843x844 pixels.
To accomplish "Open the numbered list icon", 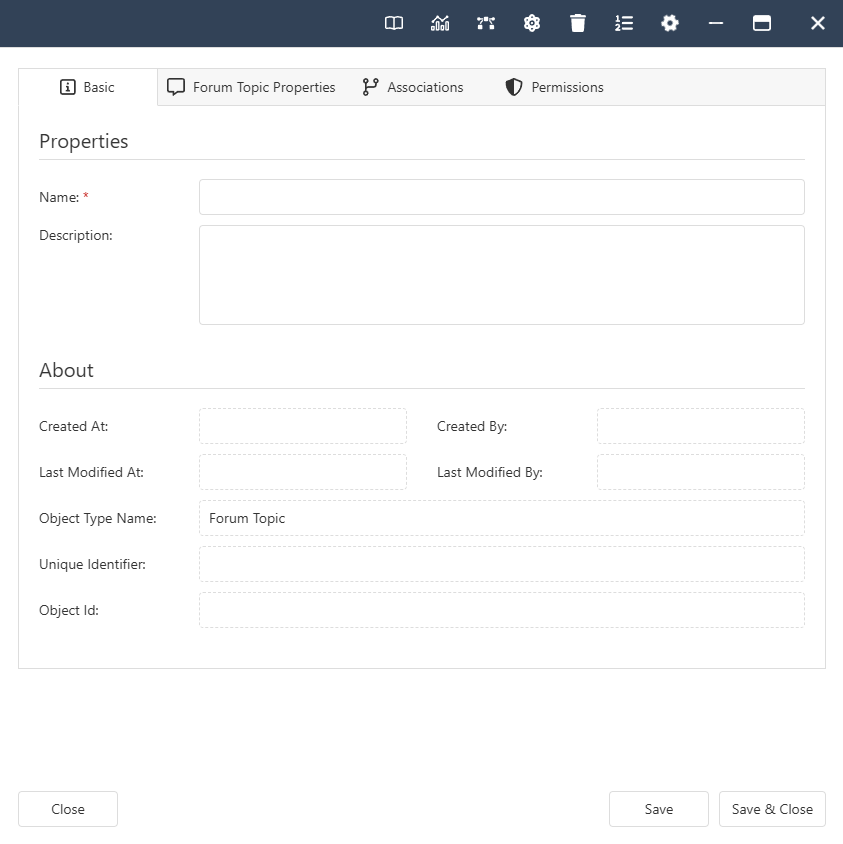I will click(x=624, y=23).
